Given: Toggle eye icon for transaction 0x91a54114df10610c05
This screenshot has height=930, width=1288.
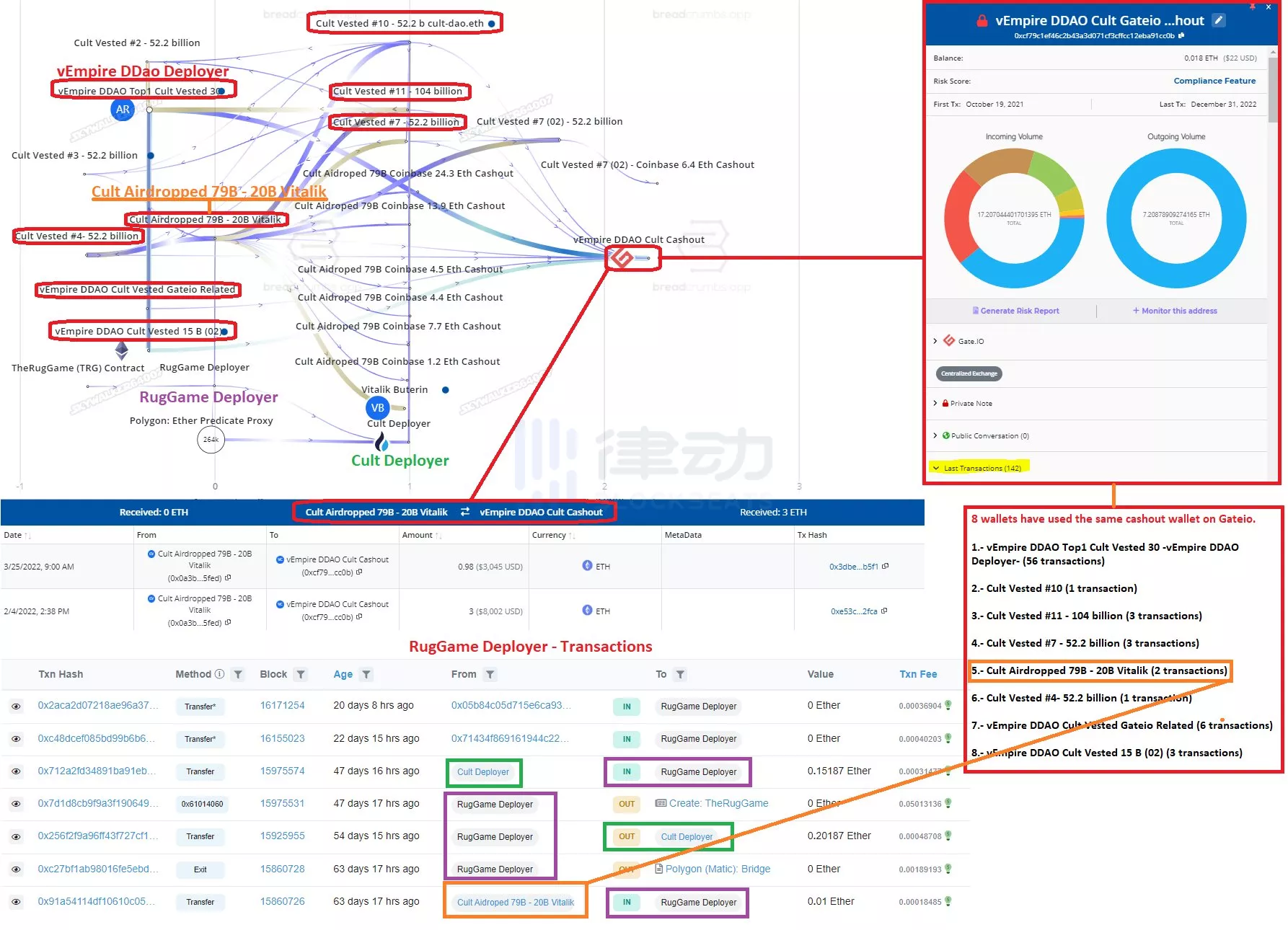Looking at the screenshot, I should 16,902.
